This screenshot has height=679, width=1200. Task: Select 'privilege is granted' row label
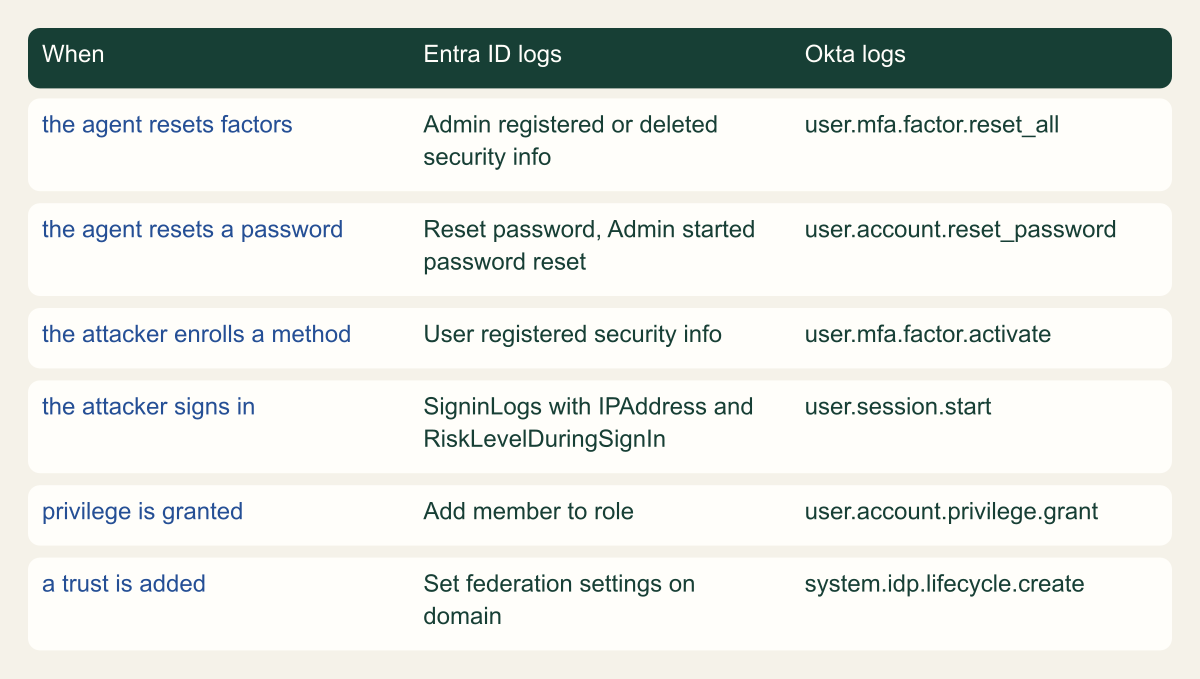[142, 512]
